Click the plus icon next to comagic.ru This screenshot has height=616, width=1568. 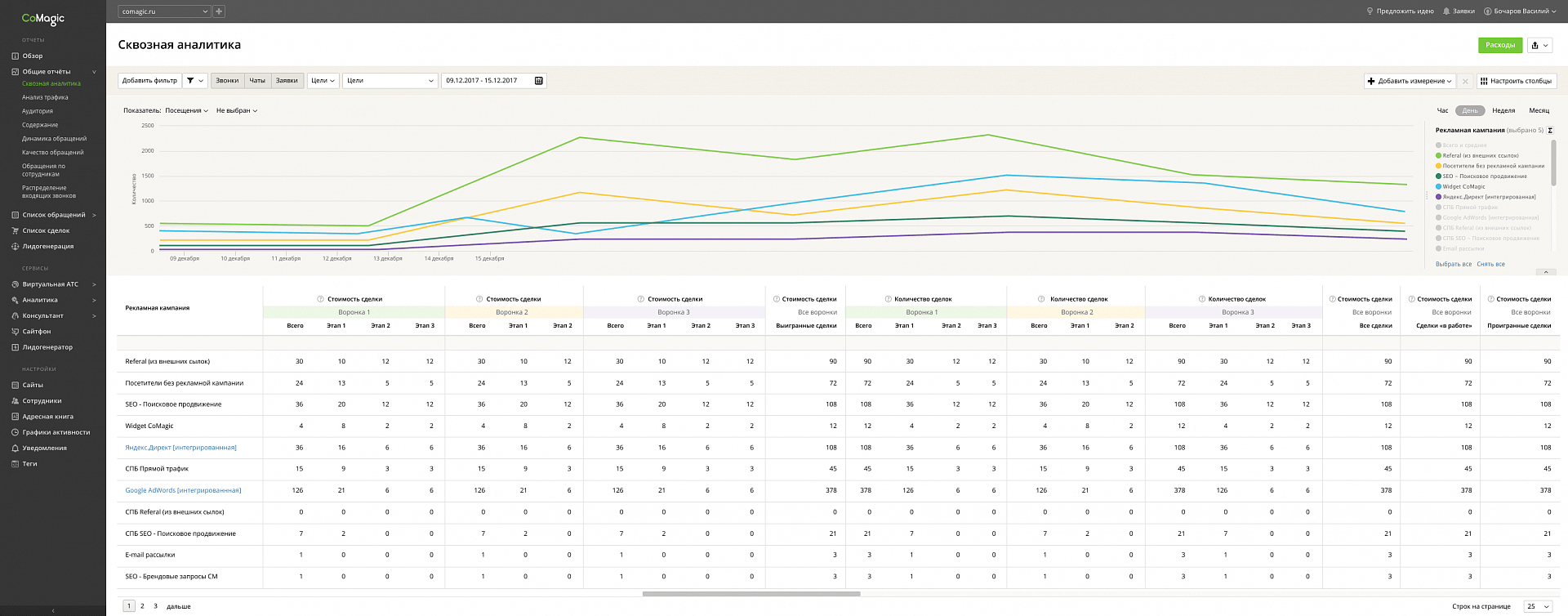coord(219,11)
